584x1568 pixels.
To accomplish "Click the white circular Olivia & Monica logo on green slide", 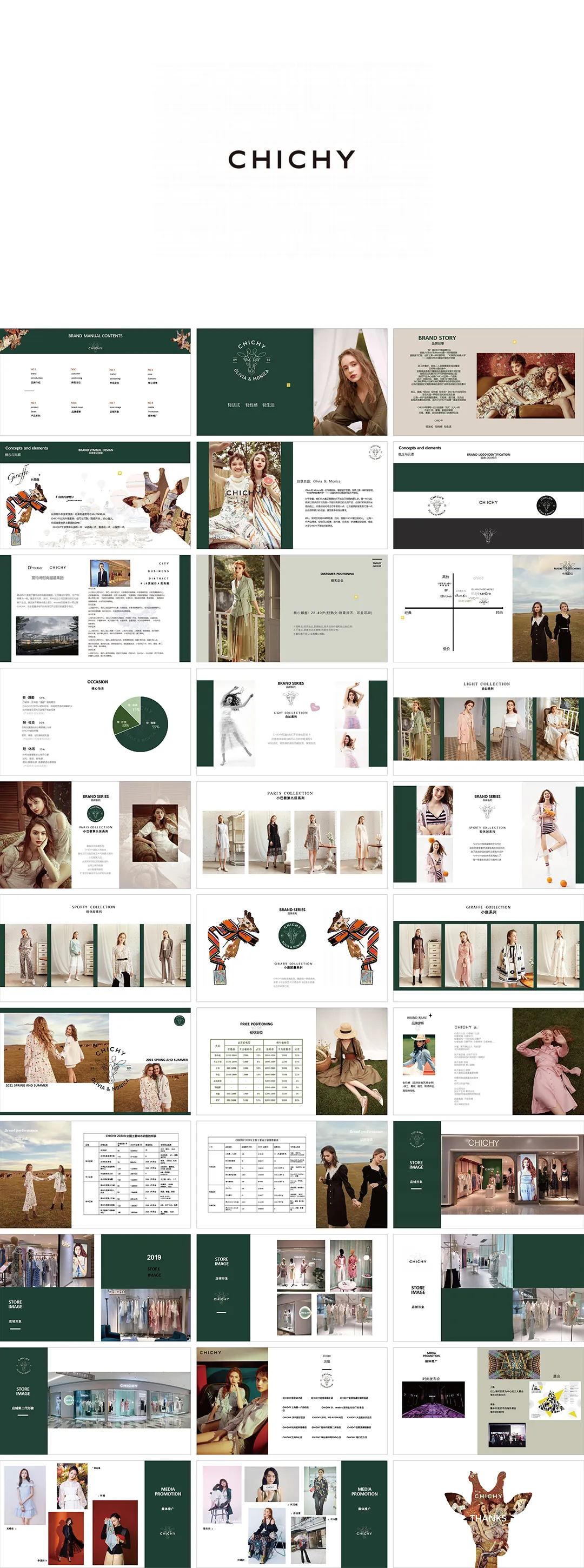I will (252, 360).
